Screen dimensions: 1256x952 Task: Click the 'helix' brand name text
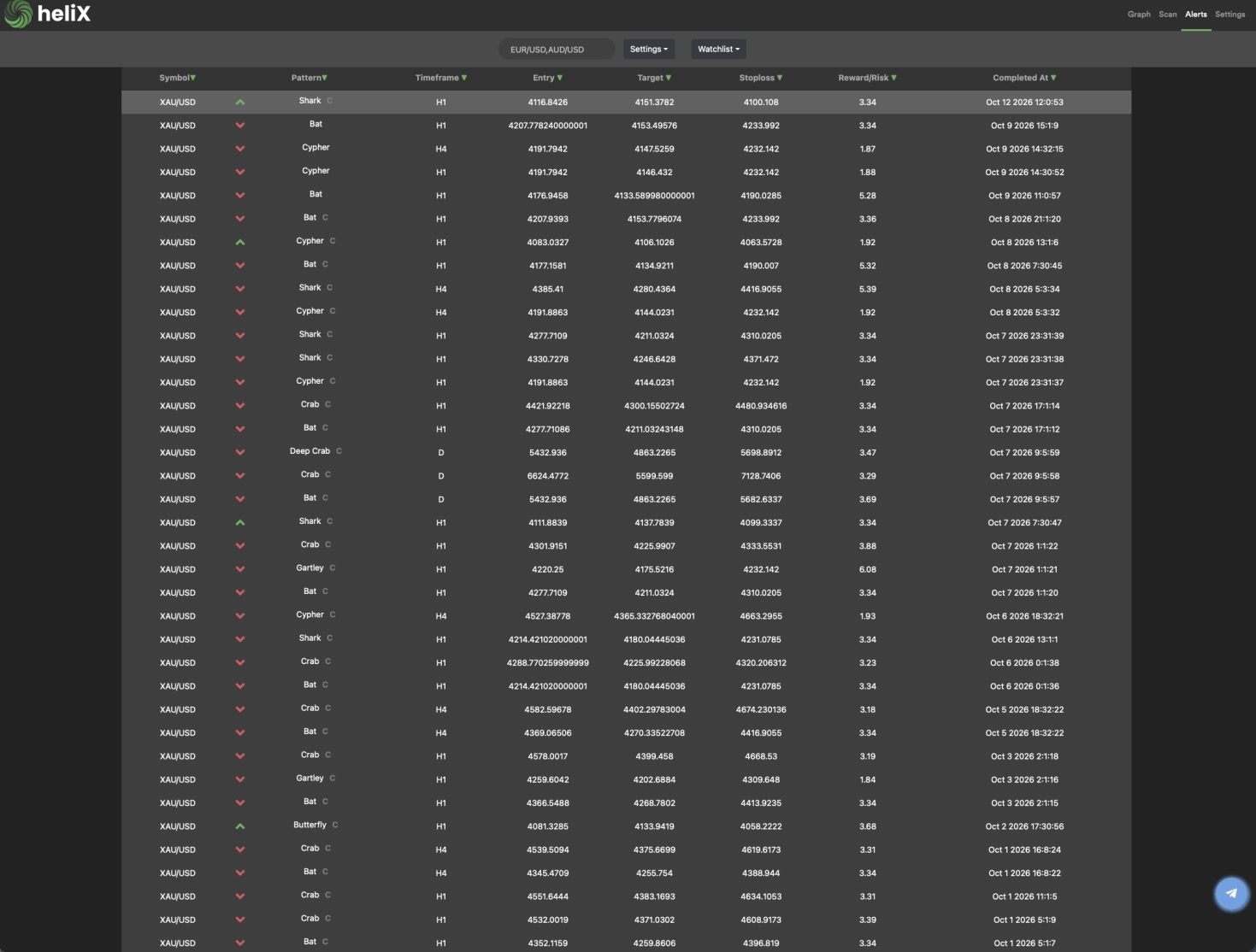tap(64, 15)
